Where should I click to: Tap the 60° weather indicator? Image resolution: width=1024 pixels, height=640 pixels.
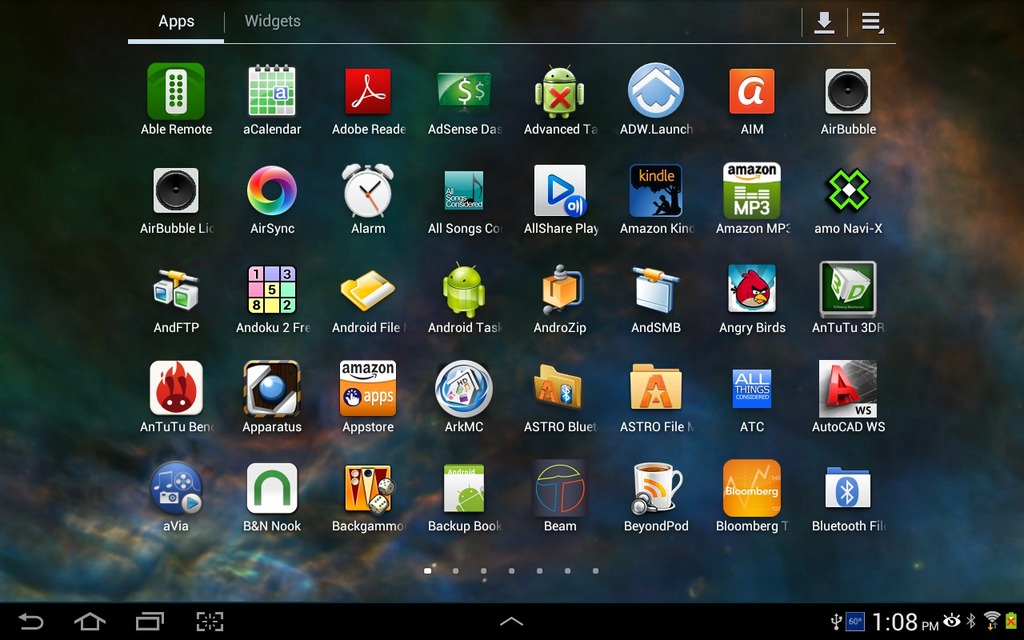click(x=855, y=622)
